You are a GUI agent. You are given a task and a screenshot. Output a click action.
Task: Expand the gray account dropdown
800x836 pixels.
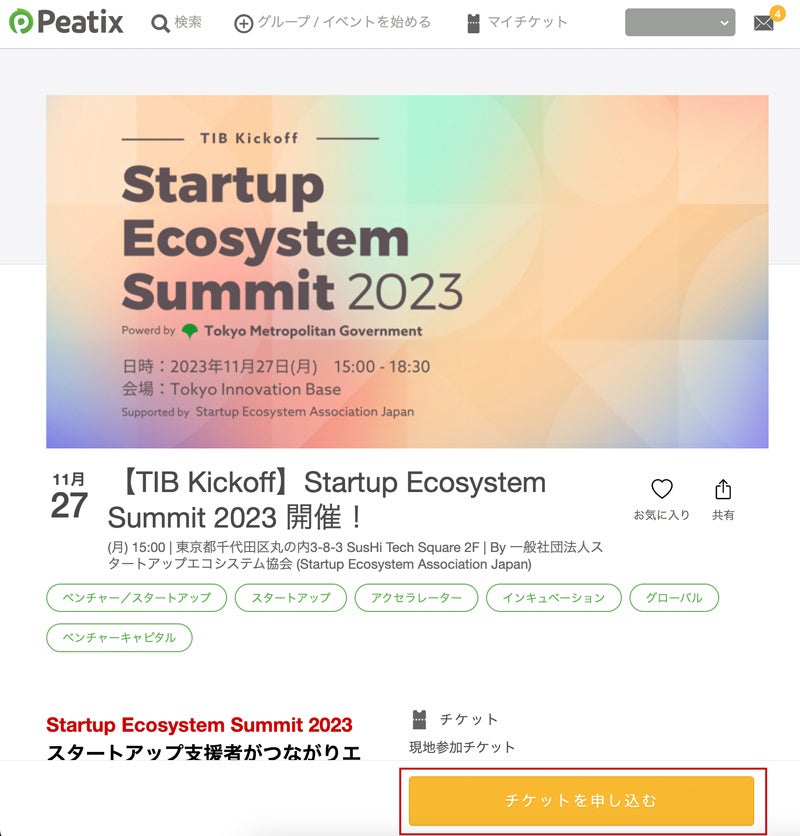(679, 22)
